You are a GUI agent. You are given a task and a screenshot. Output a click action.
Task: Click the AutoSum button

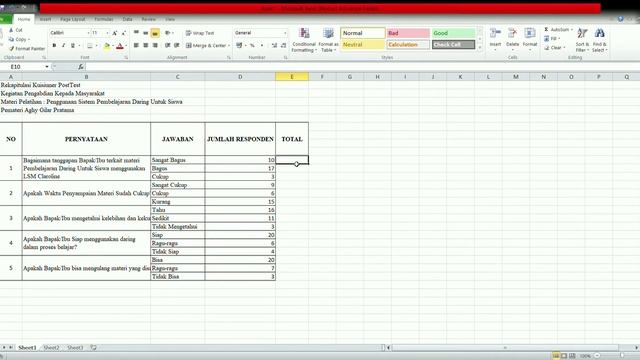(x=558, y=29)
